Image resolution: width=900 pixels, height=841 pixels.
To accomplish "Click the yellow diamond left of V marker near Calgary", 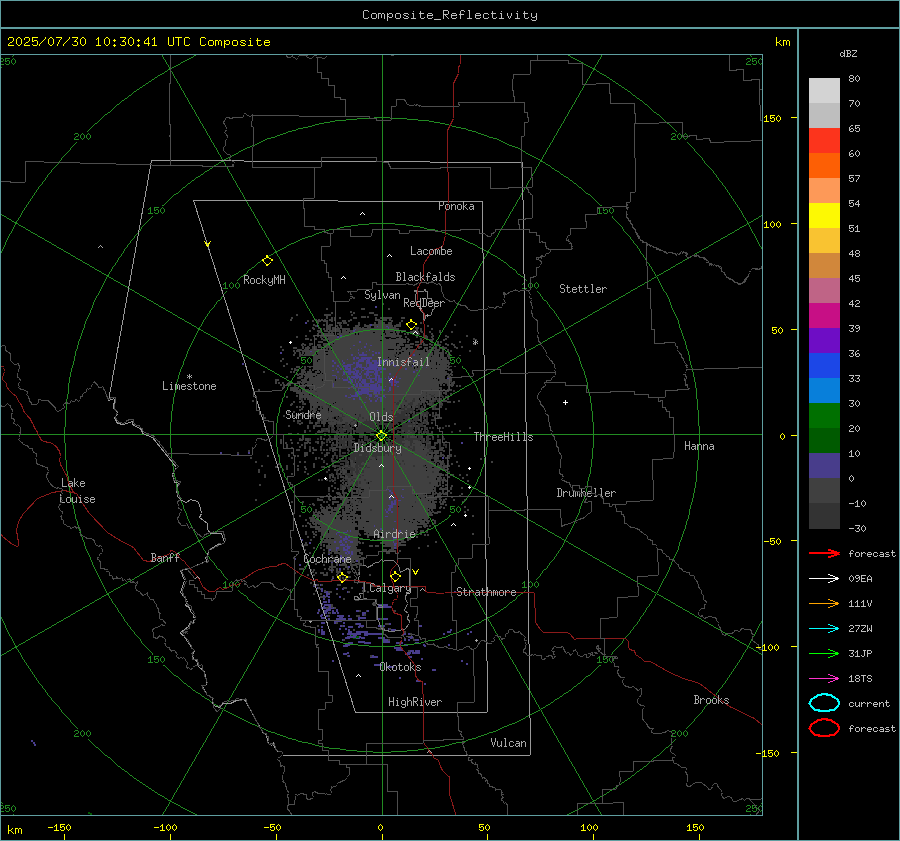I will tap(395, 576).
